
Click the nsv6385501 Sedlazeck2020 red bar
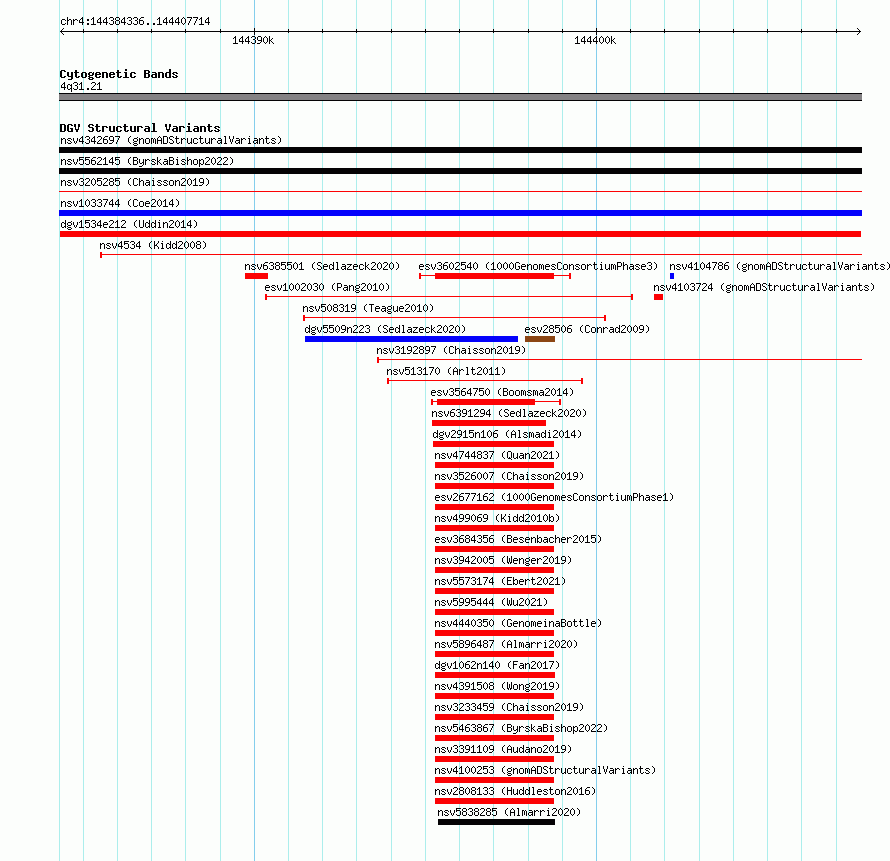pos(257,276)
